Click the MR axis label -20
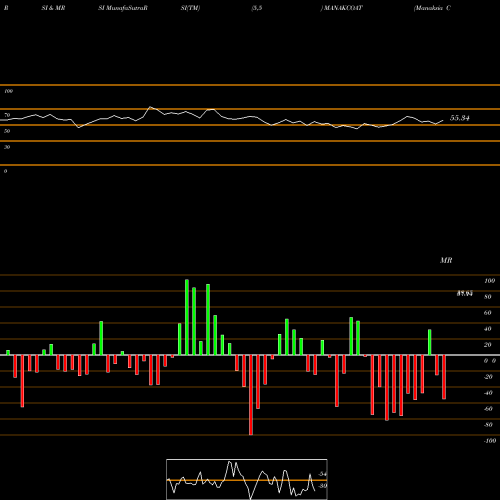This screenshot has height=500, width=500. coord(488,377)
